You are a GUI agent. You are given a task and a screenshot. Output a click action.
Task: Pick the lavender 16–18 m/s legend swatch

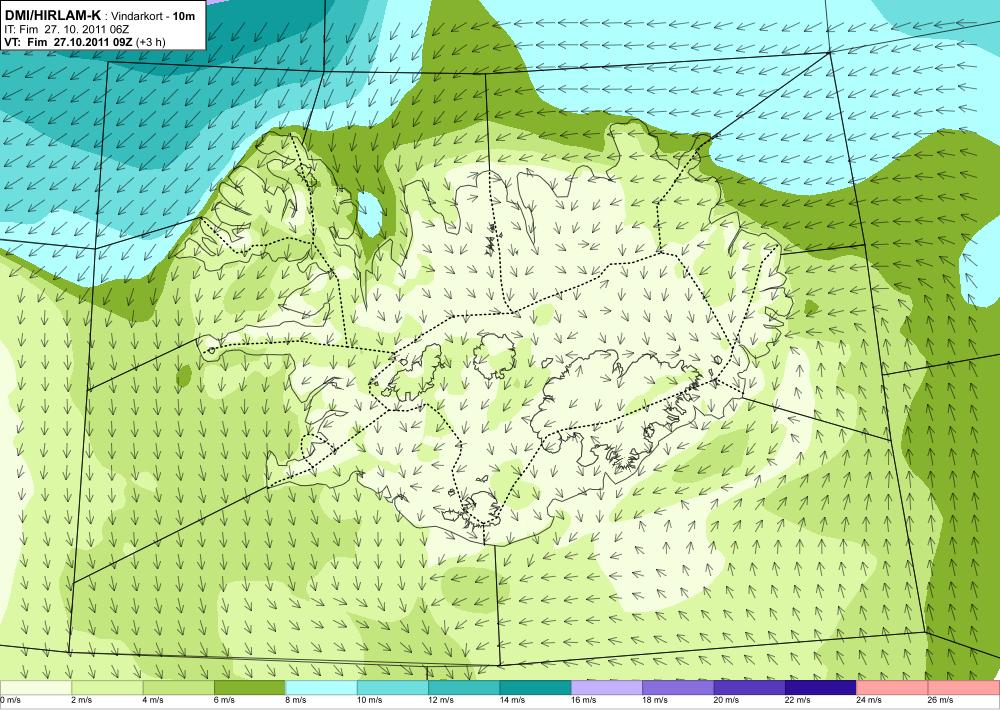point(607,688)
